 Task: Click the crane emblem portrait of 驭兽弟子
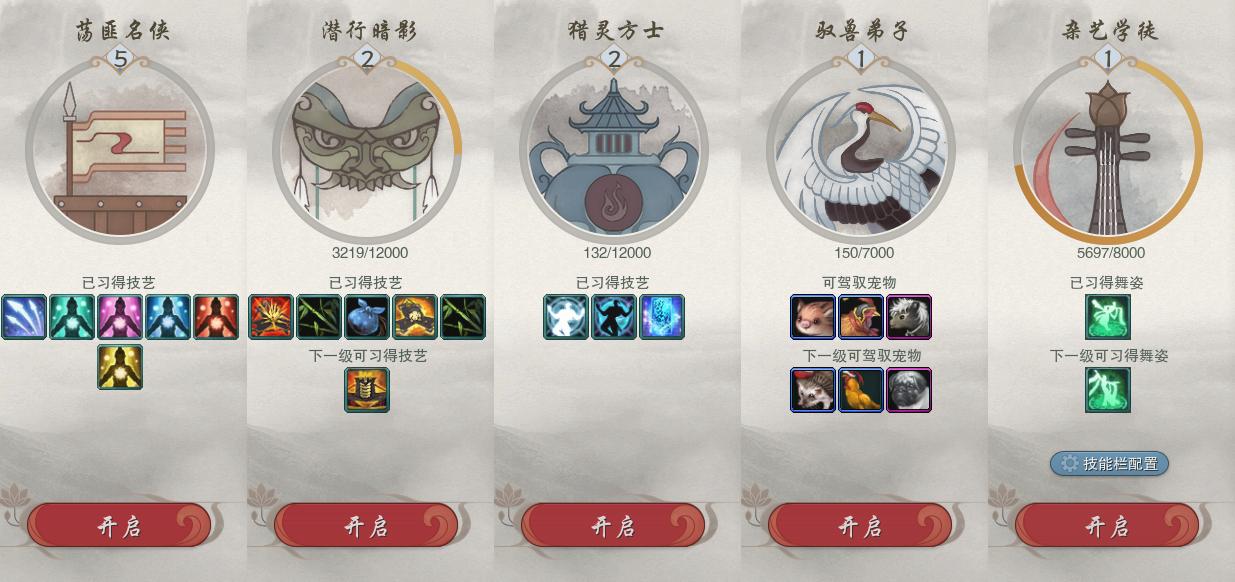[861, 150]
